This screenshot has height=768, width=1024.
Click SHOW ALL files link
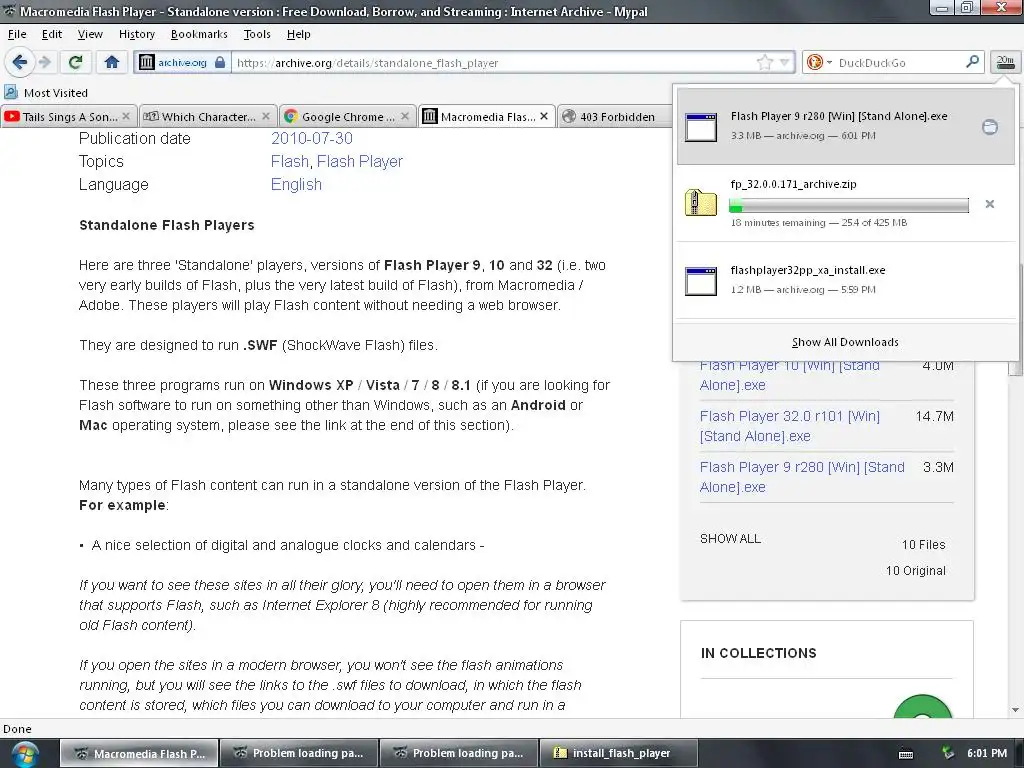point(730,539)
